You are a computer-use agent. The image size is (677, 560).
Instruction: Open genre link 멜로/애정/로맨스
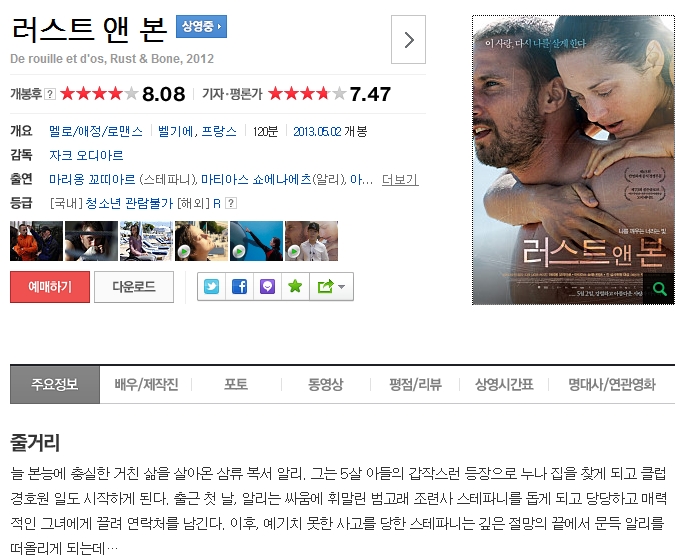(96, 131)
